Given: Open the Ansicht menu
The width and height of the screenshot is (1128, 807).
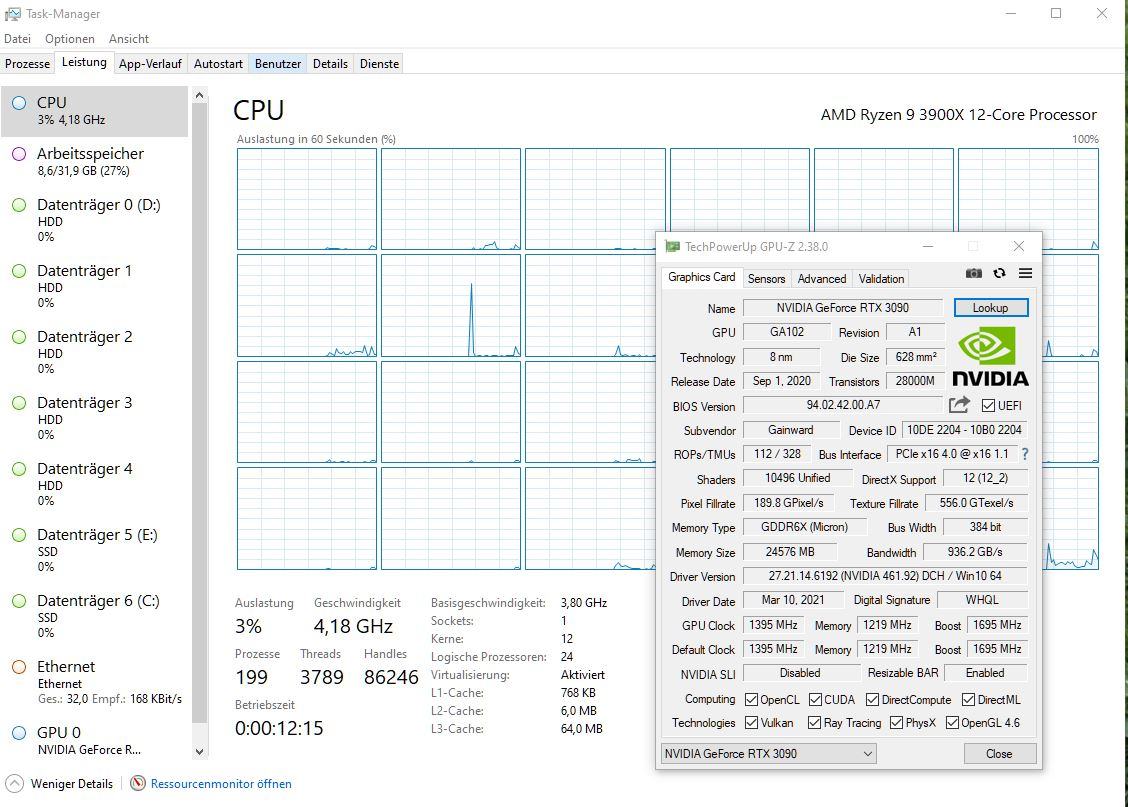Looking at the screenshot, I should point(129,39).
